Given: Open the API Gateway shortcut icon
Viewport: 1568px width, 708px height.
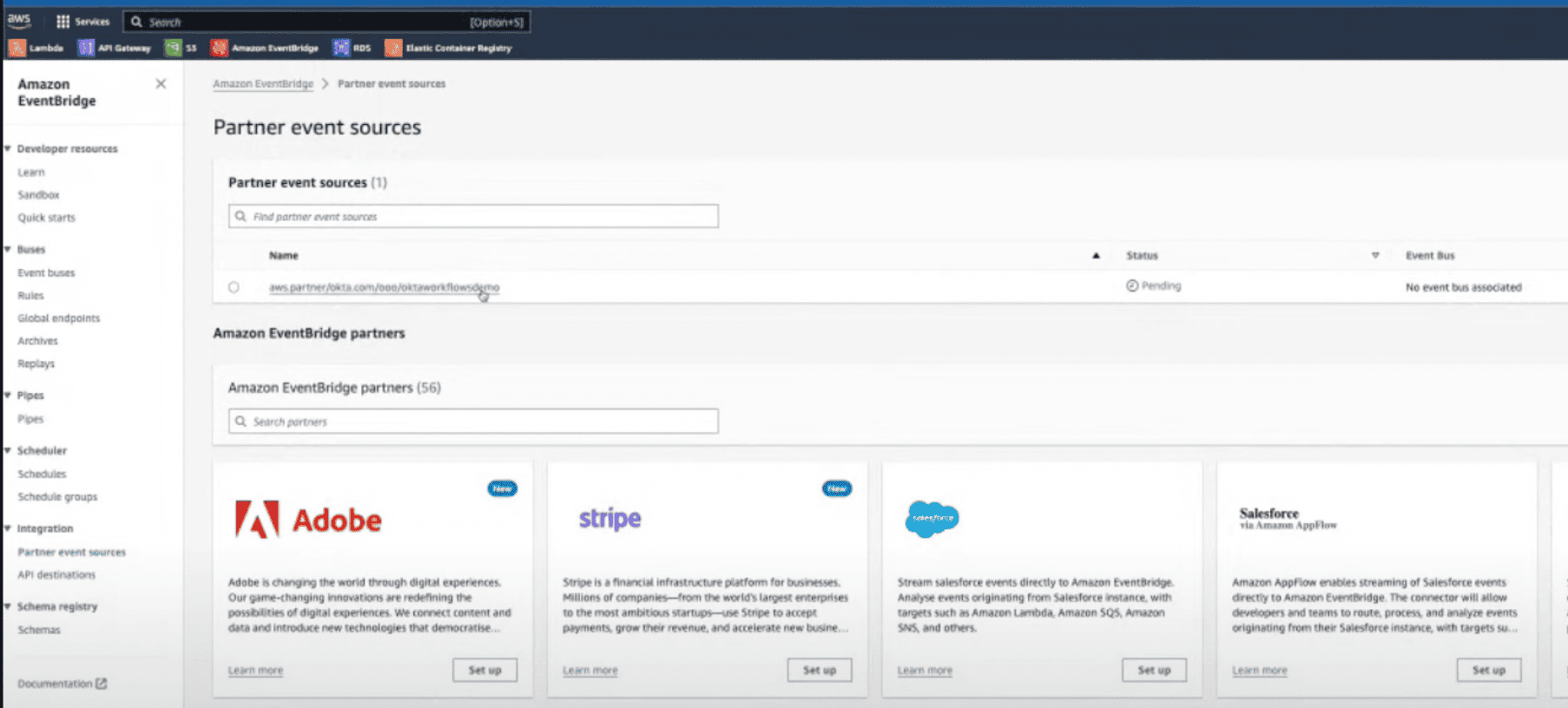Looking at the screenshot, I should [85, 48].
